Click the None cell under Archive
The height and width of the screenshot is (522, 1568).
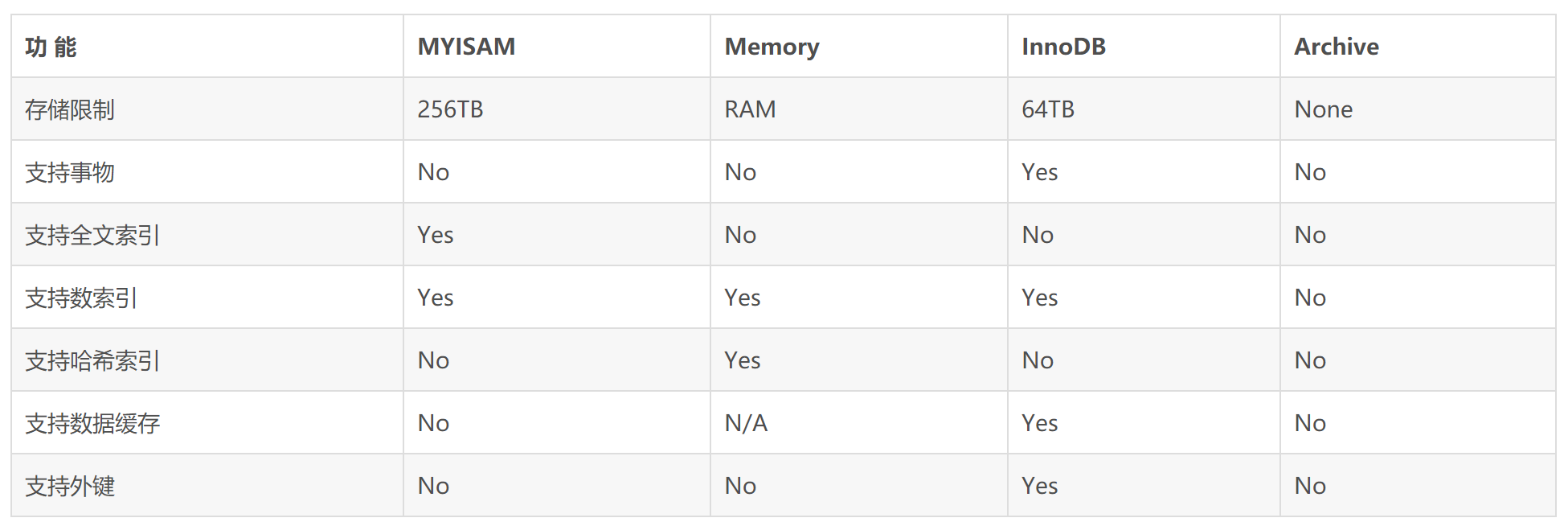(x=1323, y=109)
